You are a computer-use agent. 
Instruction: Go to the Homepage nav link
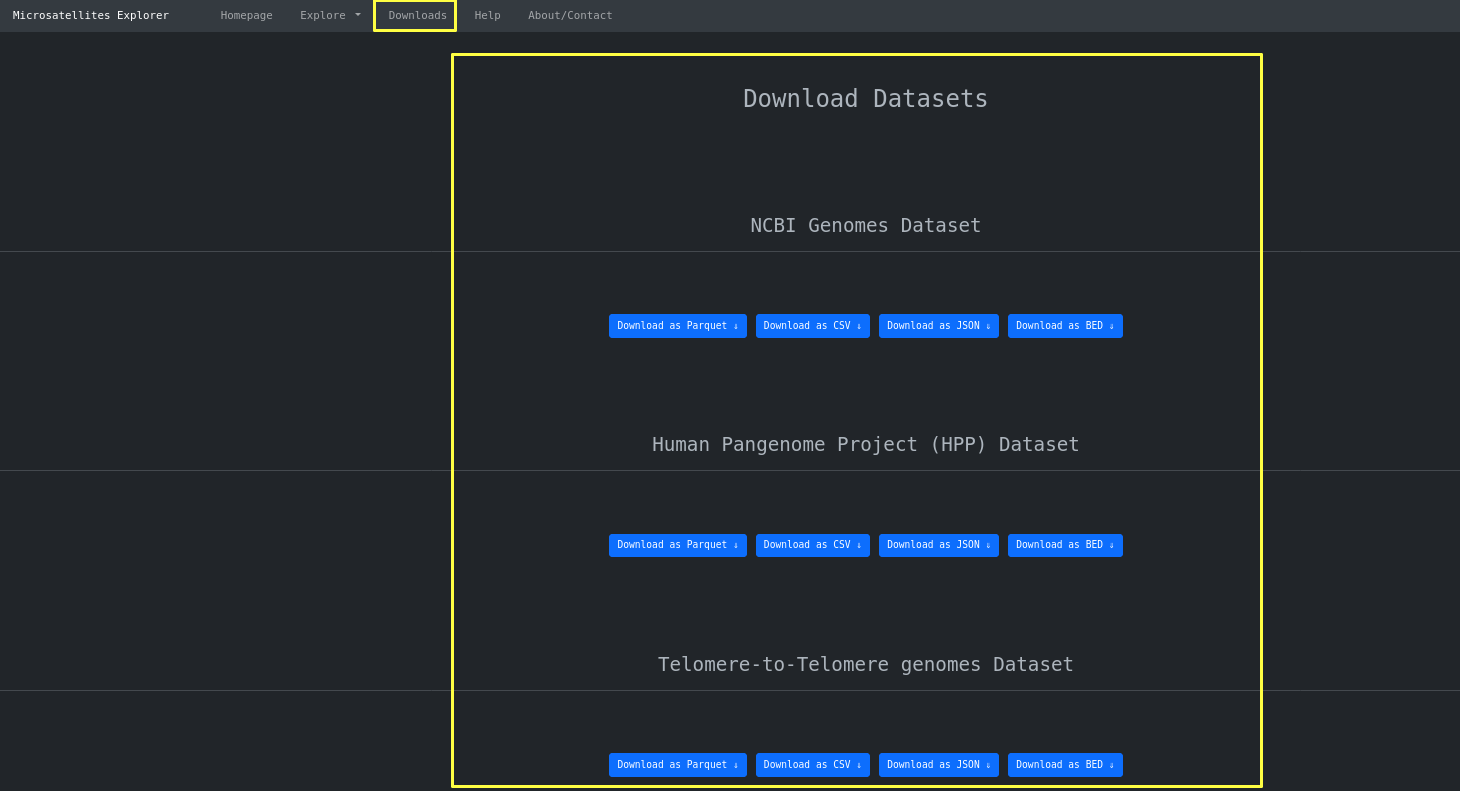coord(246,15)
